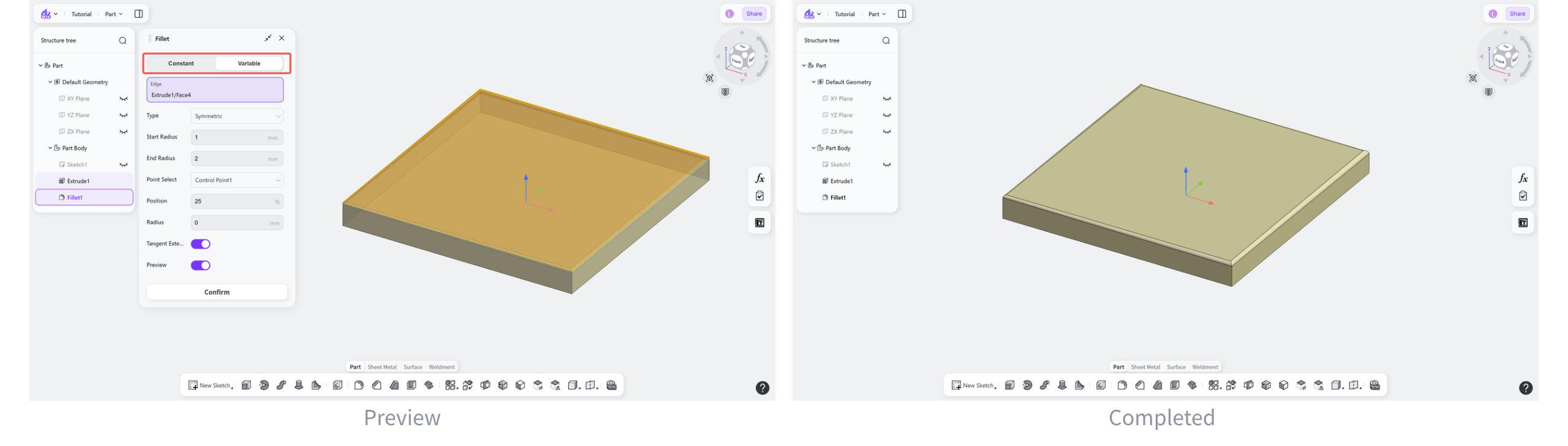
Task: Select the Sweep tool in the Completed toolbar
Action: [x=1044, y=385]
